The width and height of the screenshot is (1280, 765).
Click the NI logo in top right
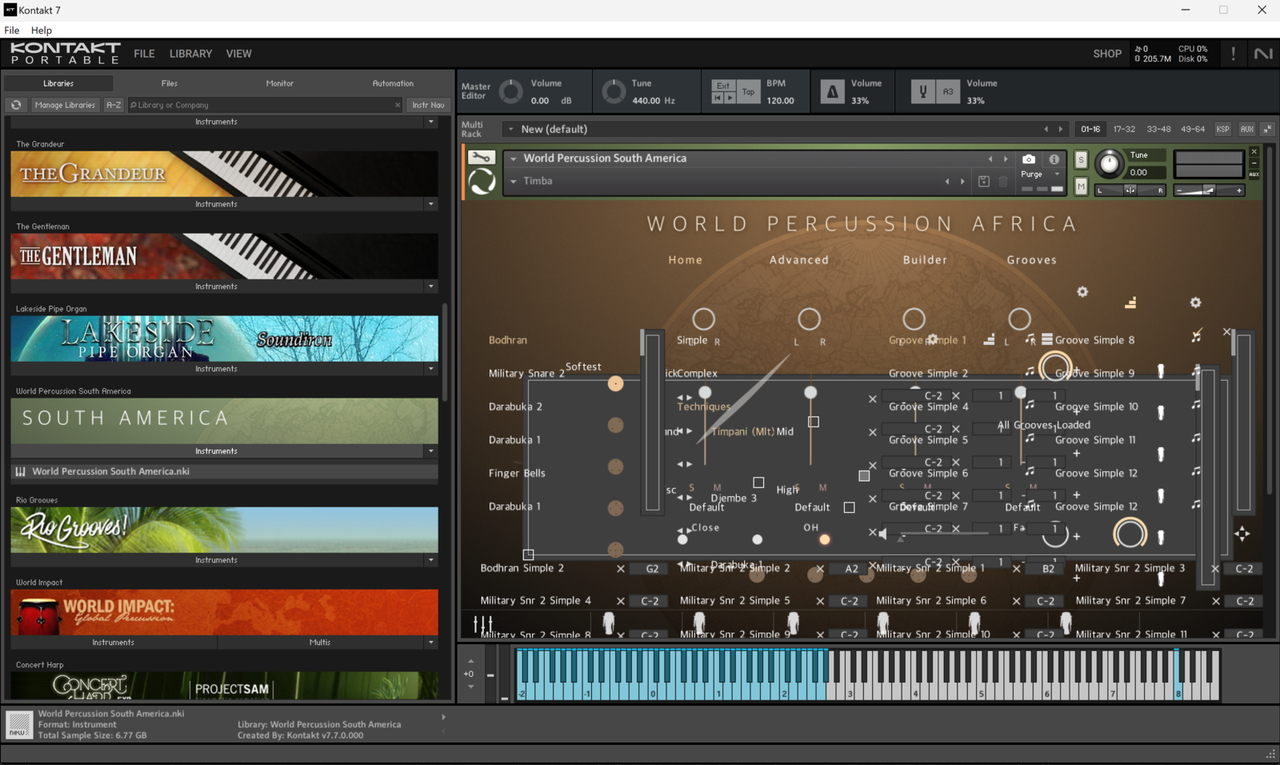point(1265,54)
